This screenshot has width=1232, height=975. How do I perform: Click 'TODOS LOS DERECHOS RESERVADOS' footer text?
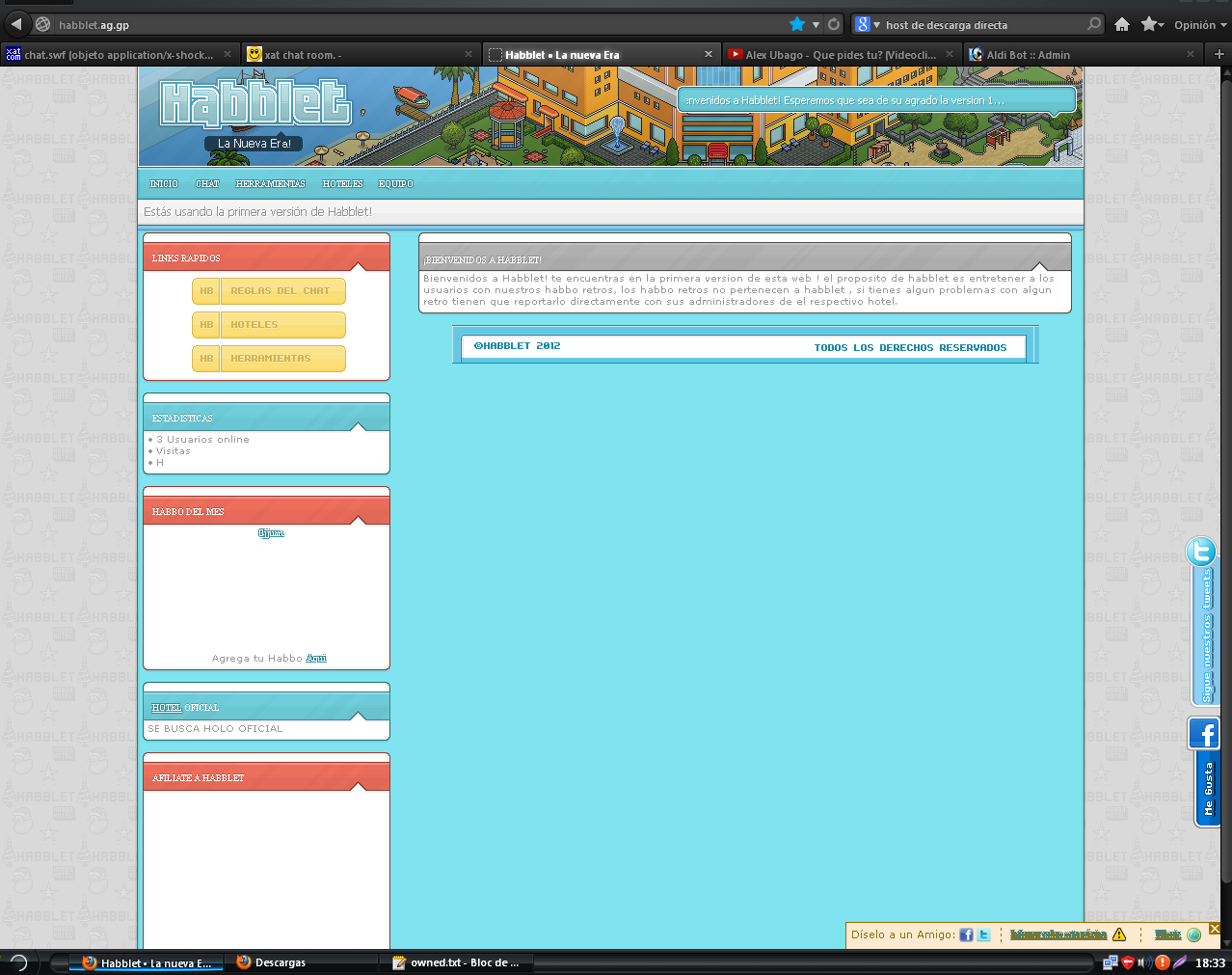[910, 348]
